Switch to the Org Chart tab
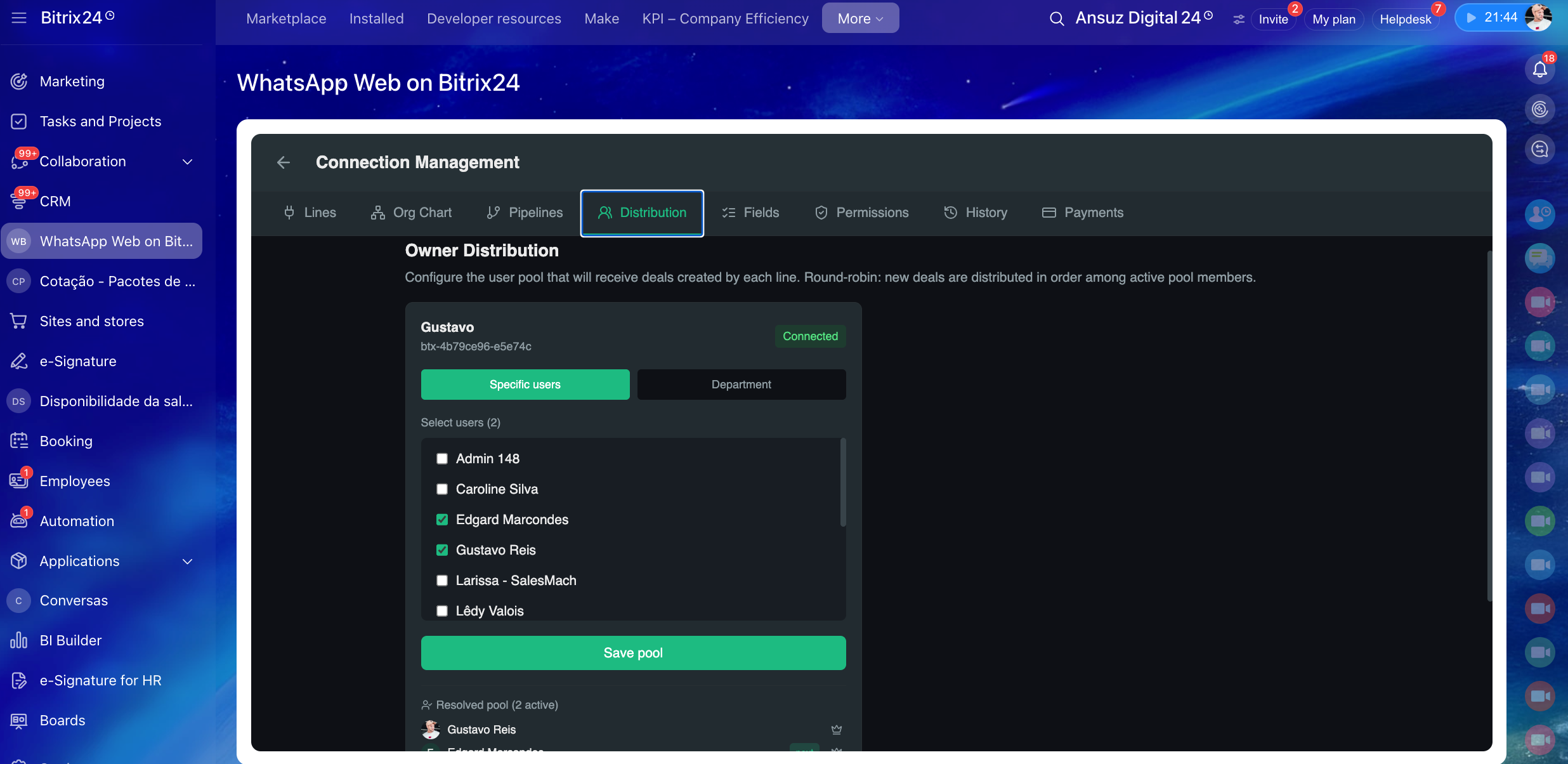This screenshot has width=1568, height=764. [x=411, y=213]
